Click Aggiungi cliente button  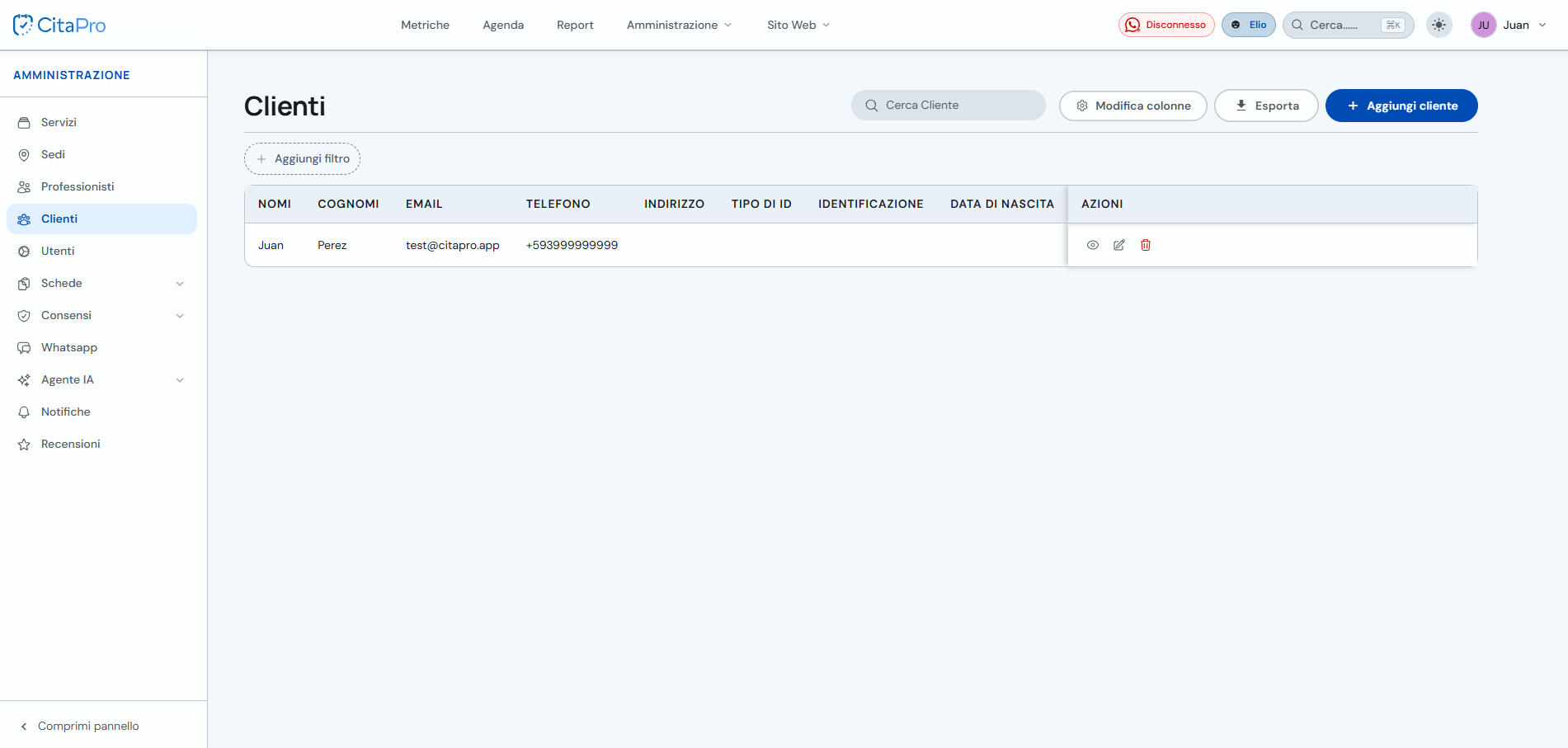1401,106
